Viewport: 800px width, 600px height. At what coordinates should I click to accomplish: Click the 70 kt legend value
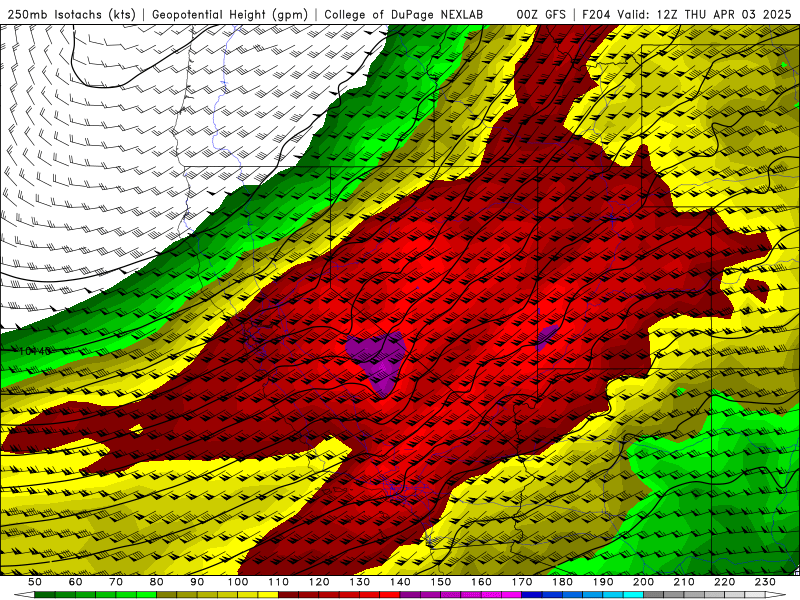[x=116, y=582]
